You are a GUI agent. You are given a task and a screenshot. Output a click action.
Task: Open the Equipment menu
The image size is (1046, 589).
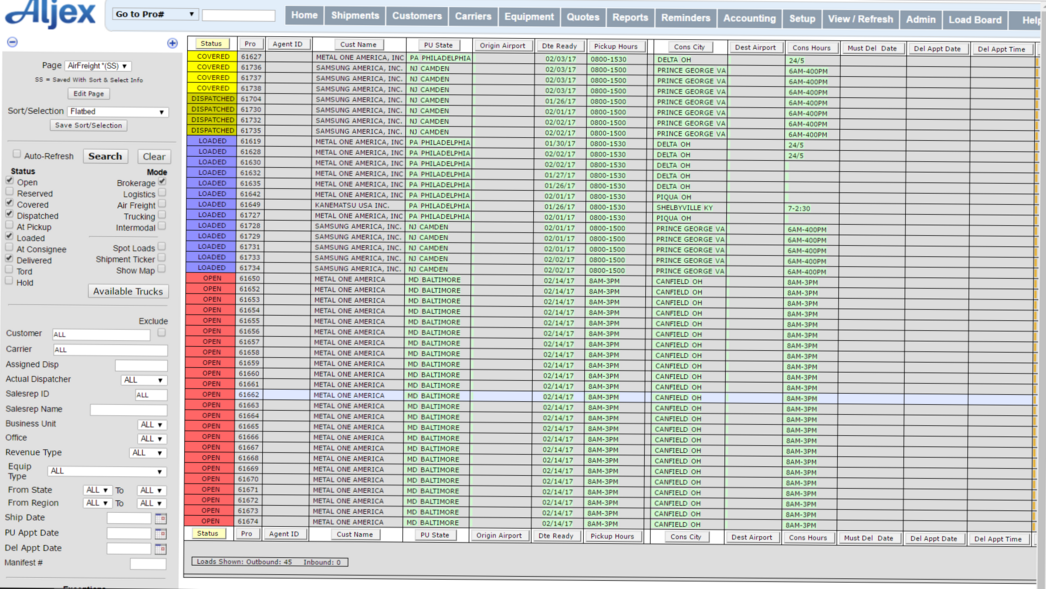[529, 17]
